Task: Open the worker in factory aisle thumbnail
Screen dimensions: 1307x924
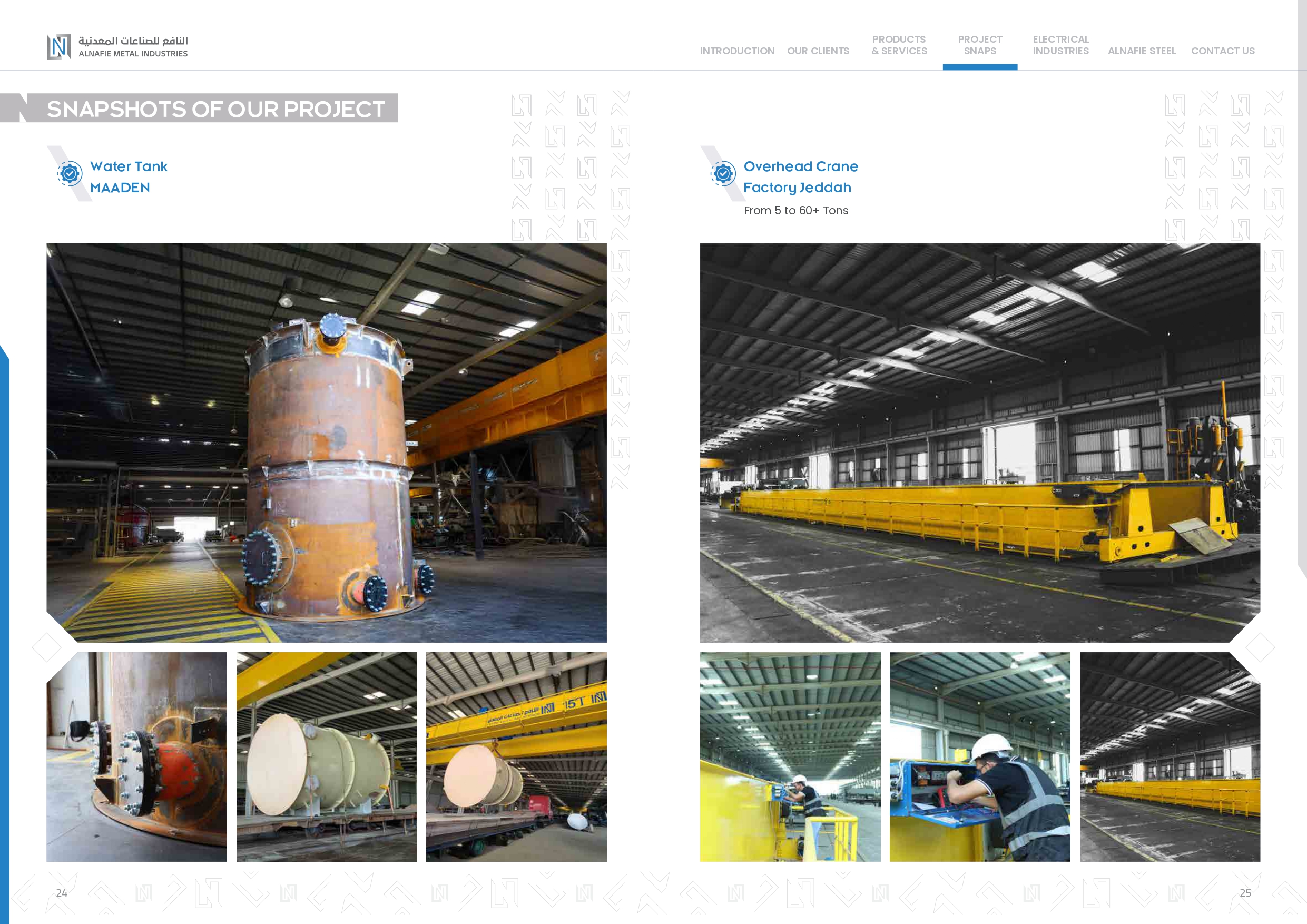Action: click(790, 756)
